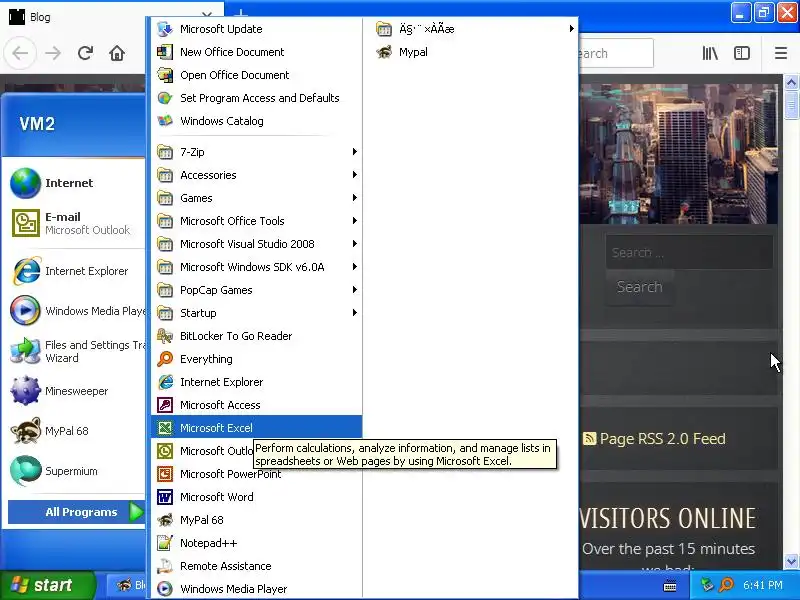Select the Blog browser tab
Image resolution: width=800 pixels, height=600 pixels.
tap(102, 17)
